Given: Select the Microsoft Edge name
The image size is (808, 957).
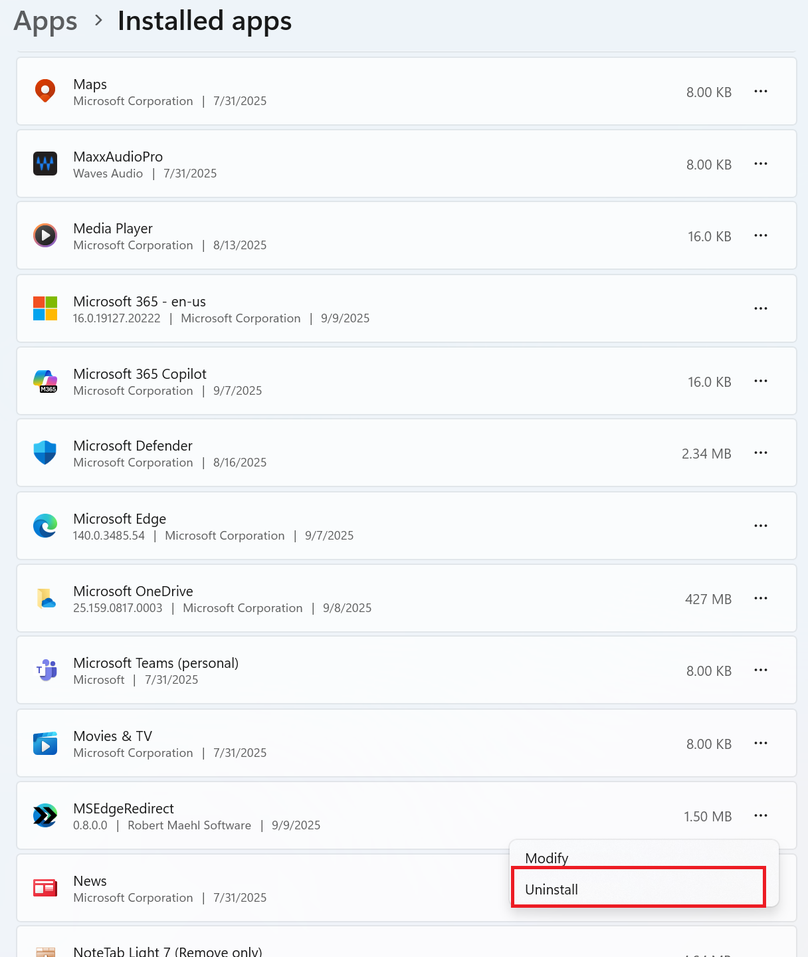Looking at the screenshot, I should point(120,518).
